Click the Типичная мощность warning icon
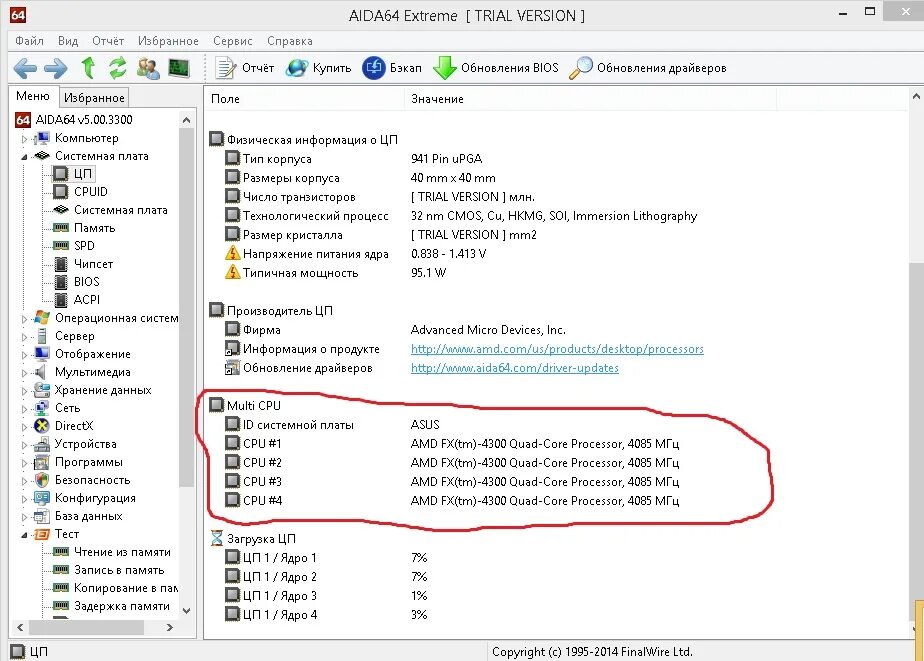The height and width of the screenshot is (661, 924). tap(233, 272)
